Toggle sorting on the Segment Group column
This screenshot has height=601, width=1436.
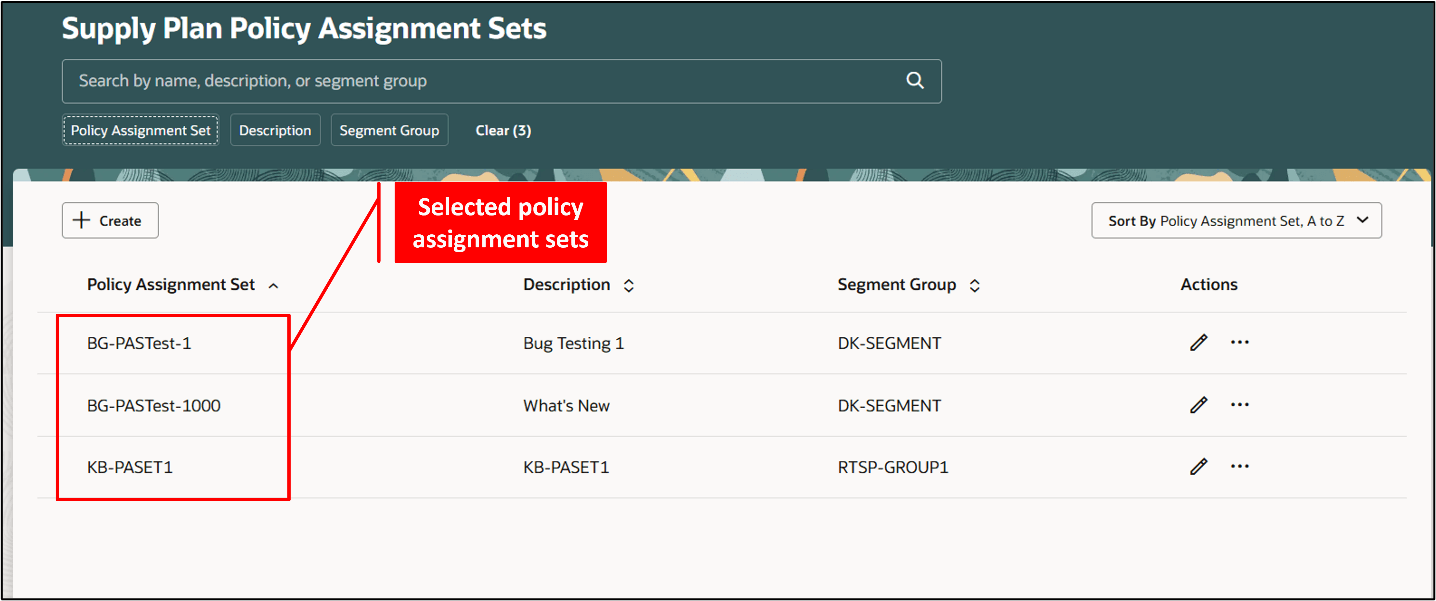973,284
